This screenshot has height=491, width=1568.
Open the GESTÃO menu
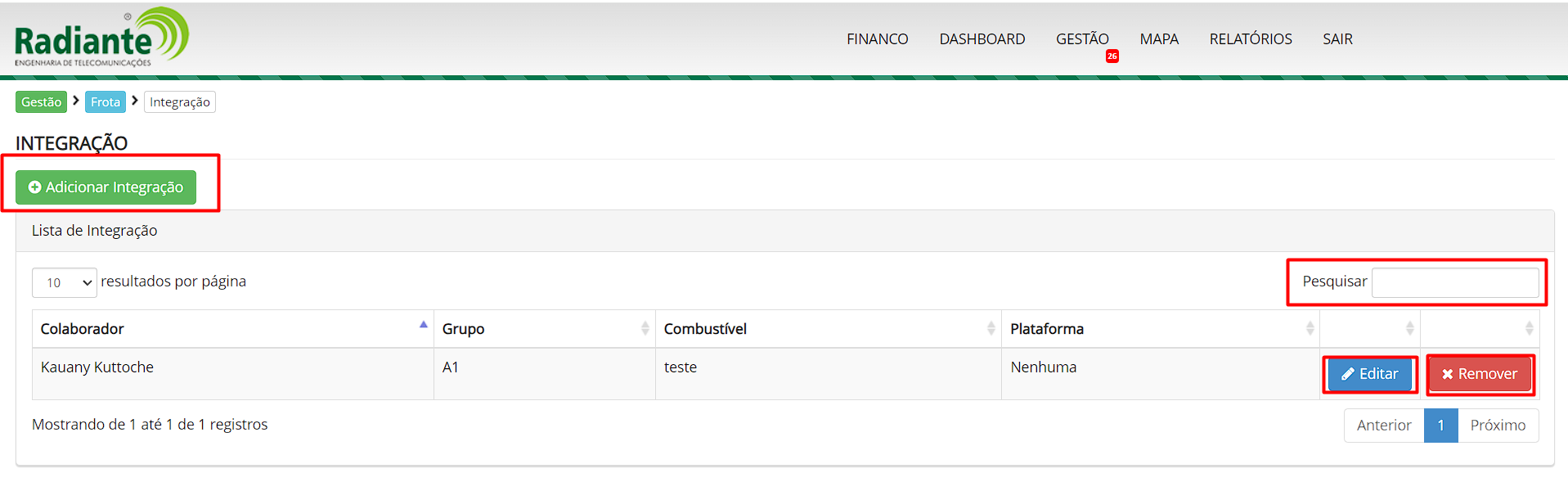pos(1081,39)
